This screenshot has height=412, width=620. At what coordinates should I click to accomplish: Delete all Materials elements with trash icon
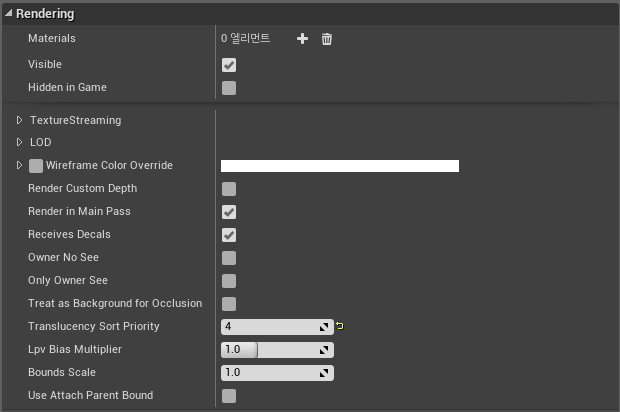[327, 39]
